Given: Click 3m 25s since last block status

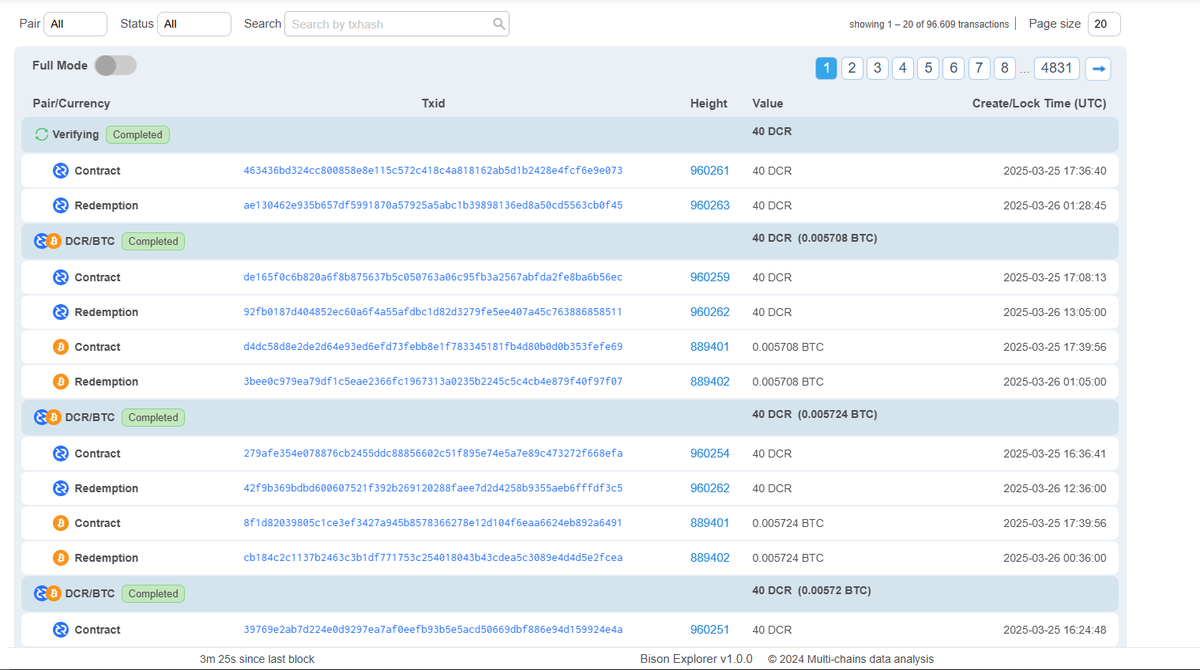Looking at the screenshot, I should coord(257,659).
